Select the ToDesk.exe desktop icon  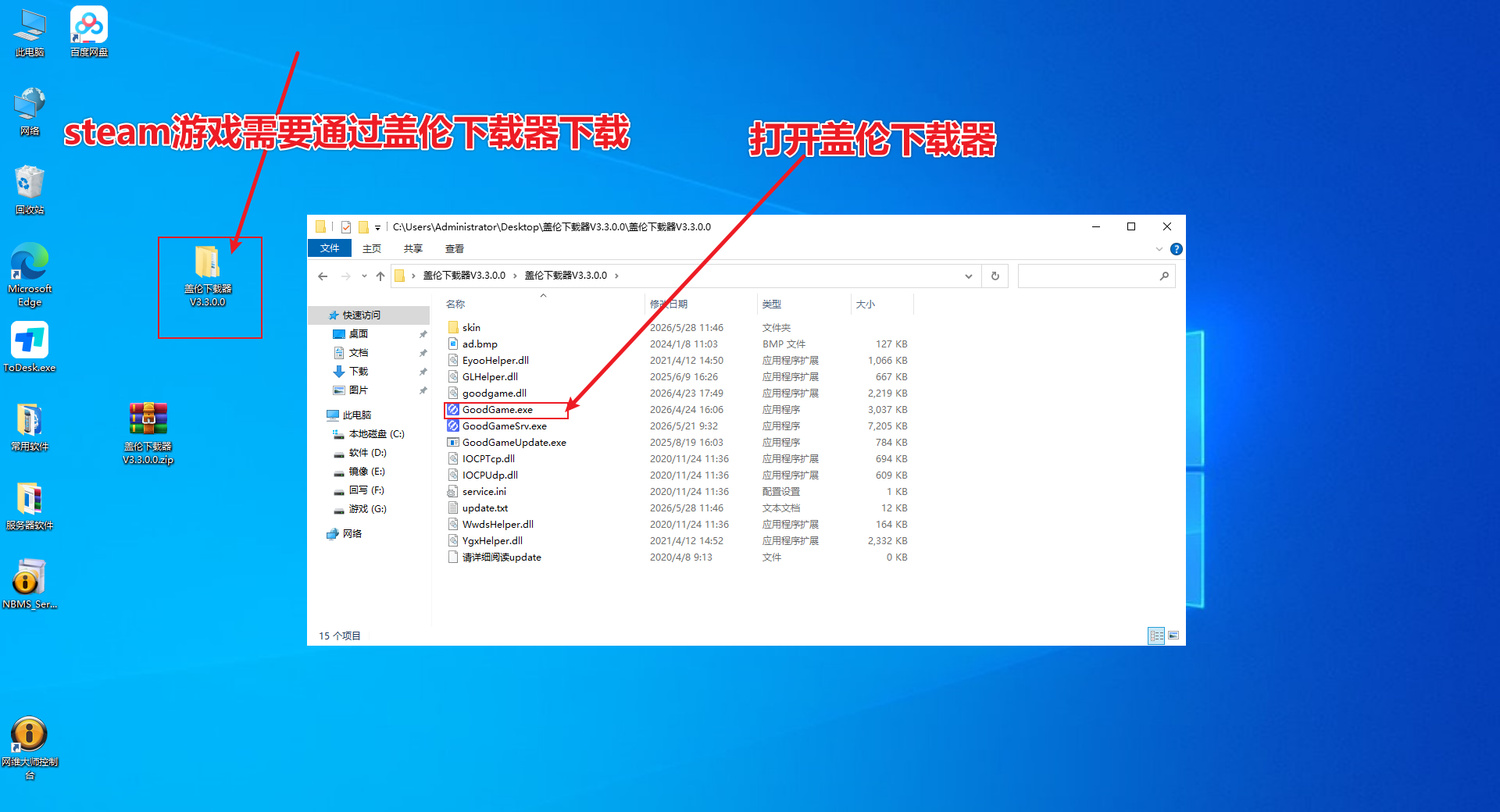click(x=30, y=348)
